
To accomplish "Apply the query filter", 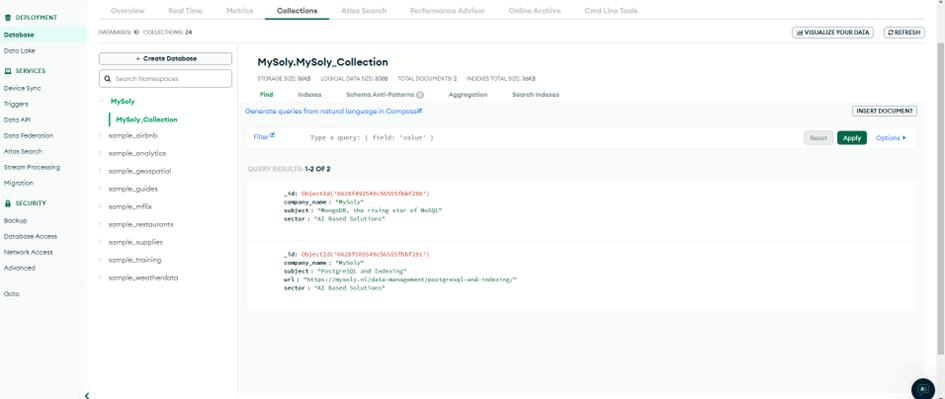I will click(x=852, y=138).
